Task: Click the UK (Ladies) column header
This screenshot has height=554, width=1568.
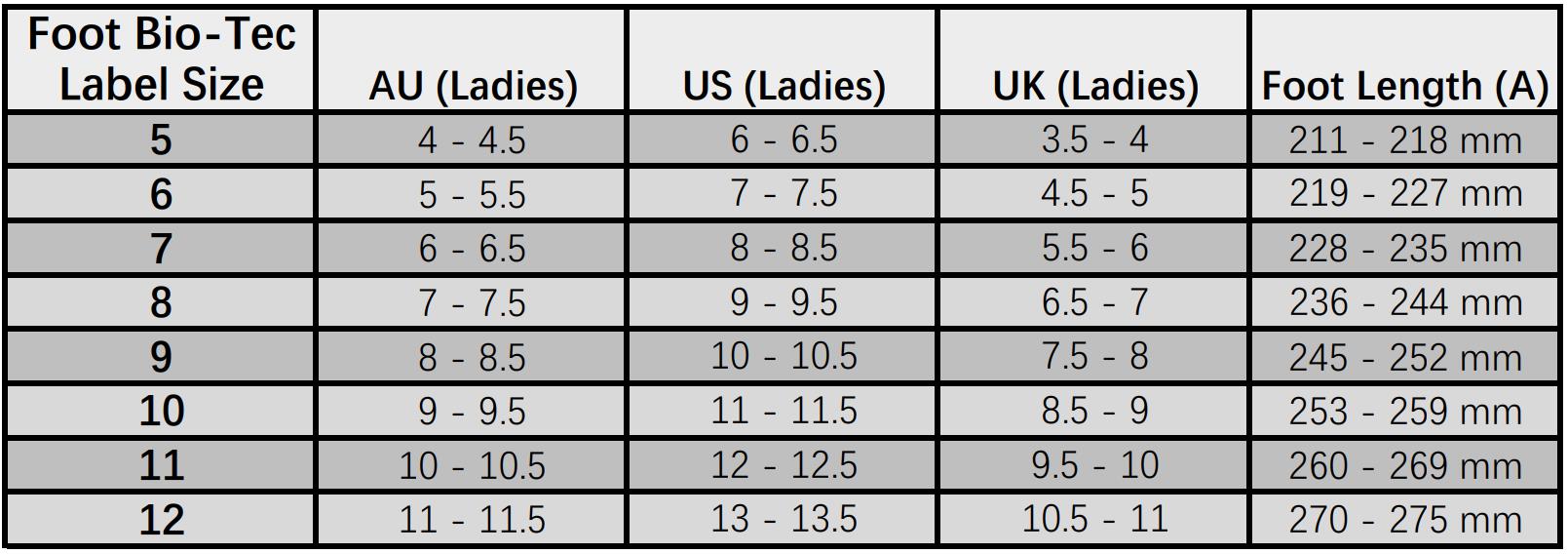Action: [x=1094, y=59]
